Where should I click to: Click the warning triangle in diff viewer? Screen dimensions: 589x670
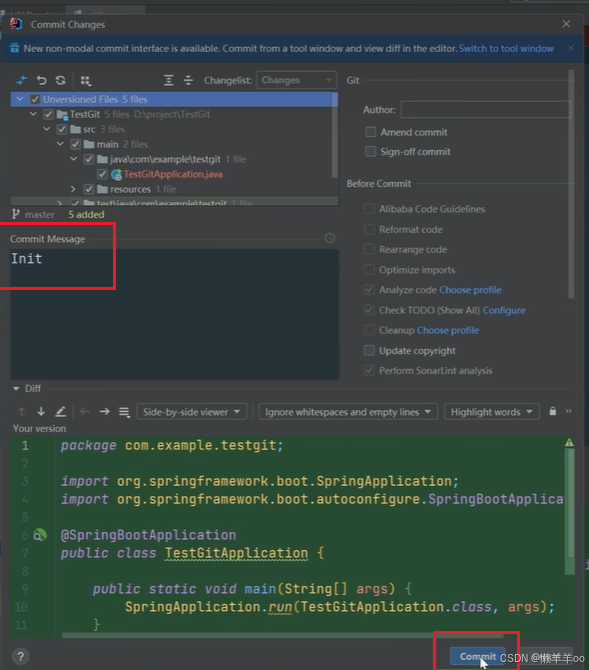[569, 443]
